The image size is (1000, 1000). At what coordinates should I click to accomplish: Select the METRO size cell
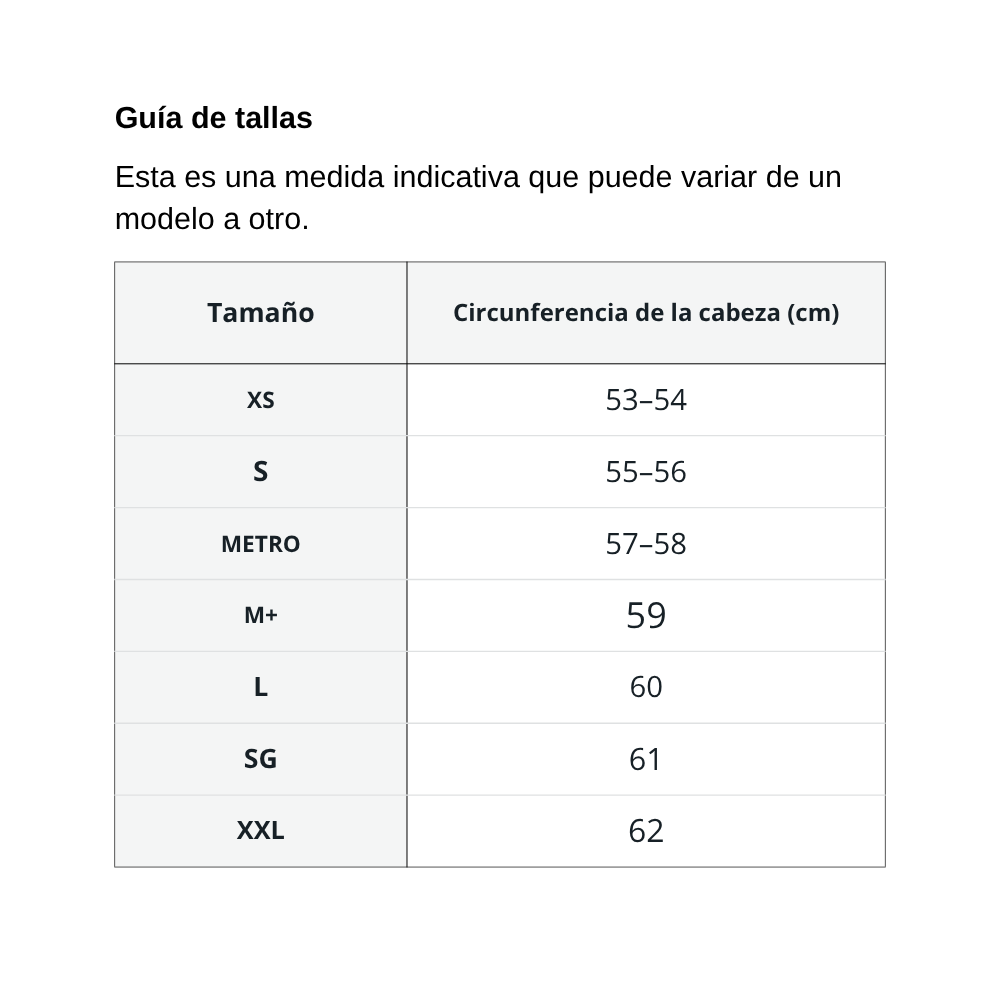(x=261, y=544)
